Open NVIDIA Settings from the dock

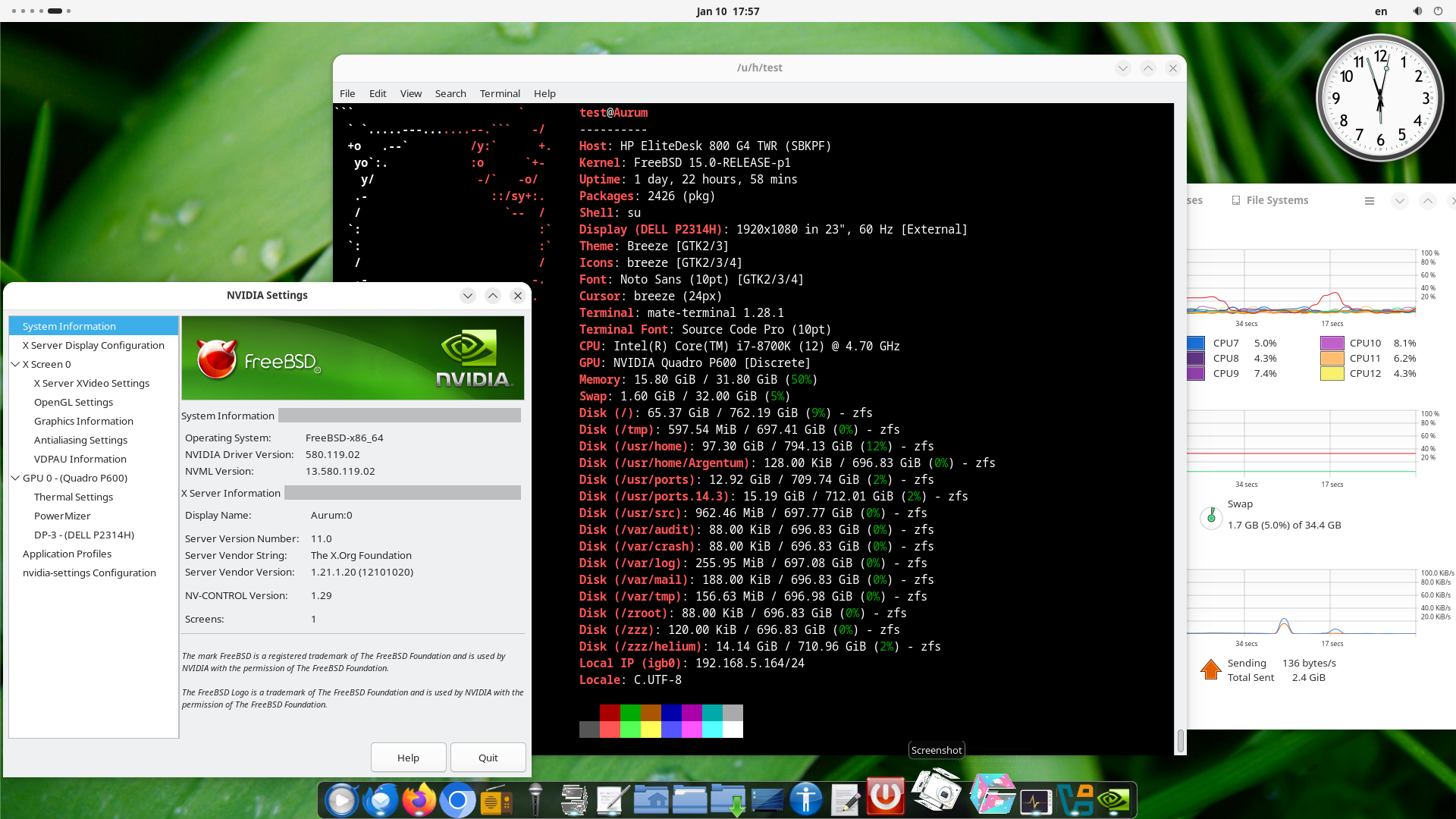pyautogui.click(x=1112, y=798)
